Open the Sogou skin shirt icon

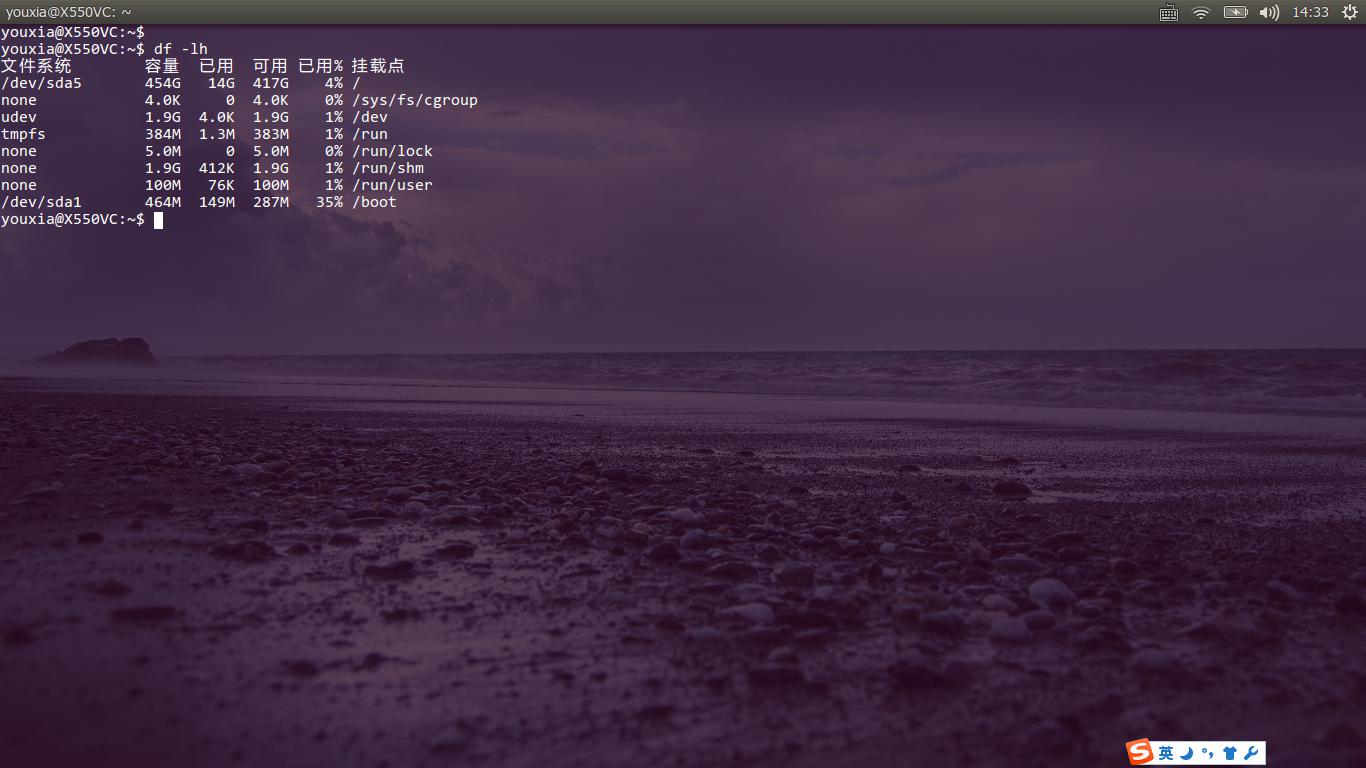click(1229, 753)
